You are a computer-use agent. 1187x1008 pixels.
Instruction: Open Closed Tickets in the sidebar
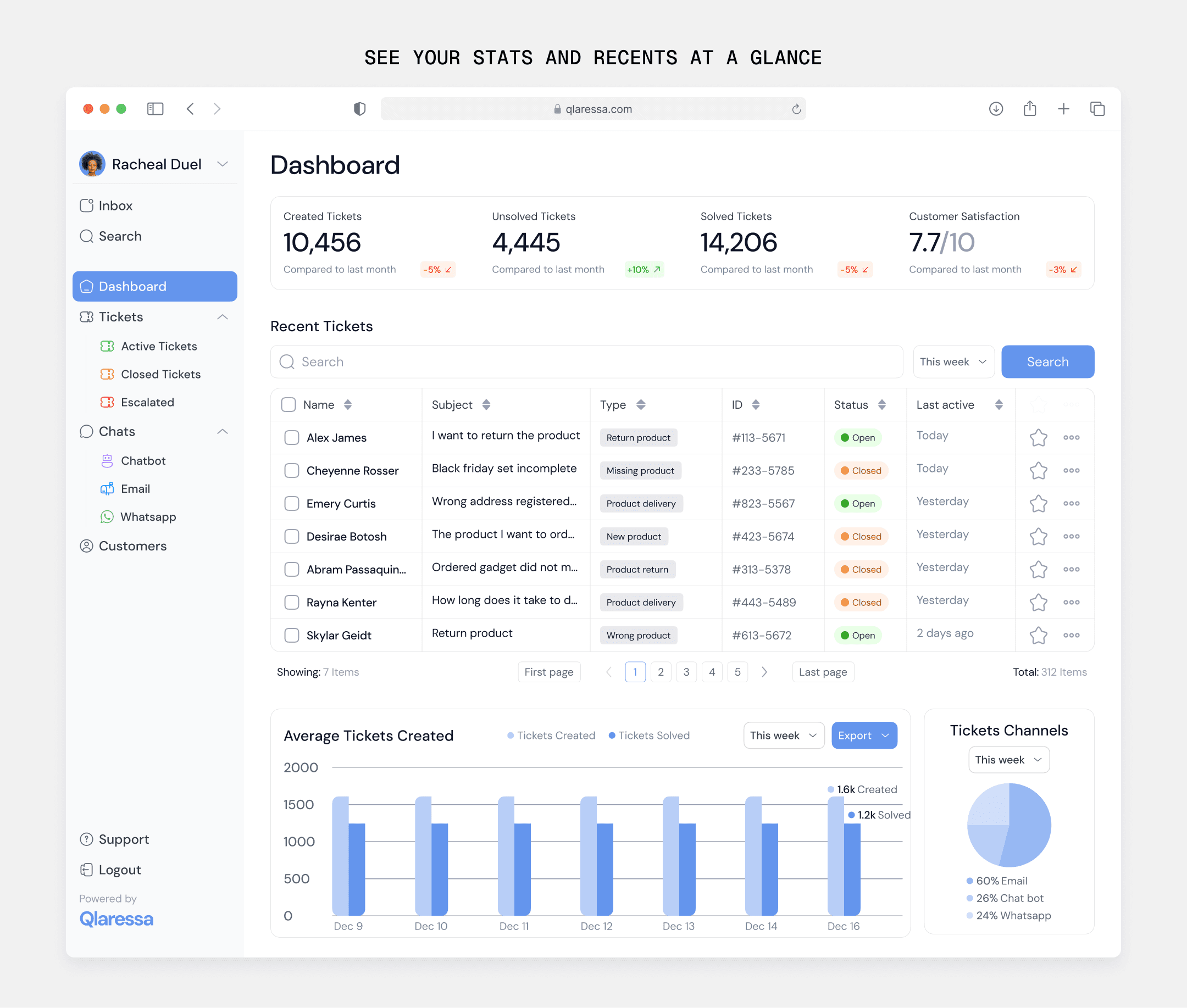click(x=160, y=374)
